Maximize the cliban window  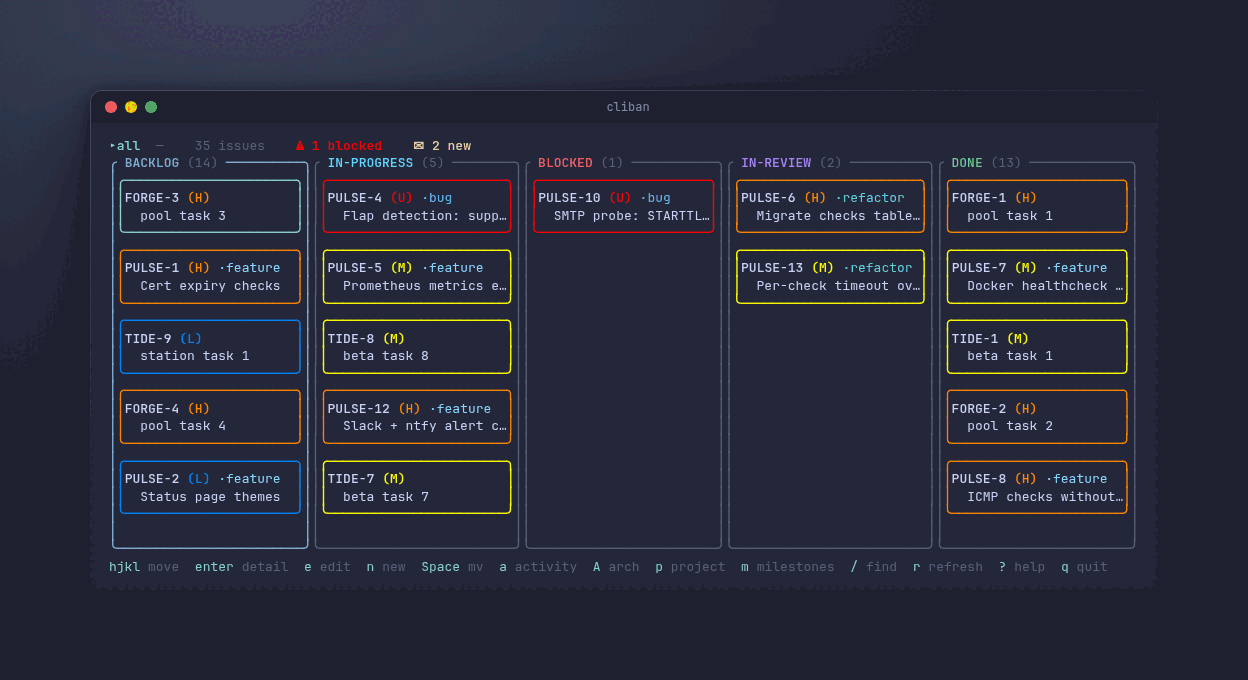pyautogui.click(x=151, y=107)
